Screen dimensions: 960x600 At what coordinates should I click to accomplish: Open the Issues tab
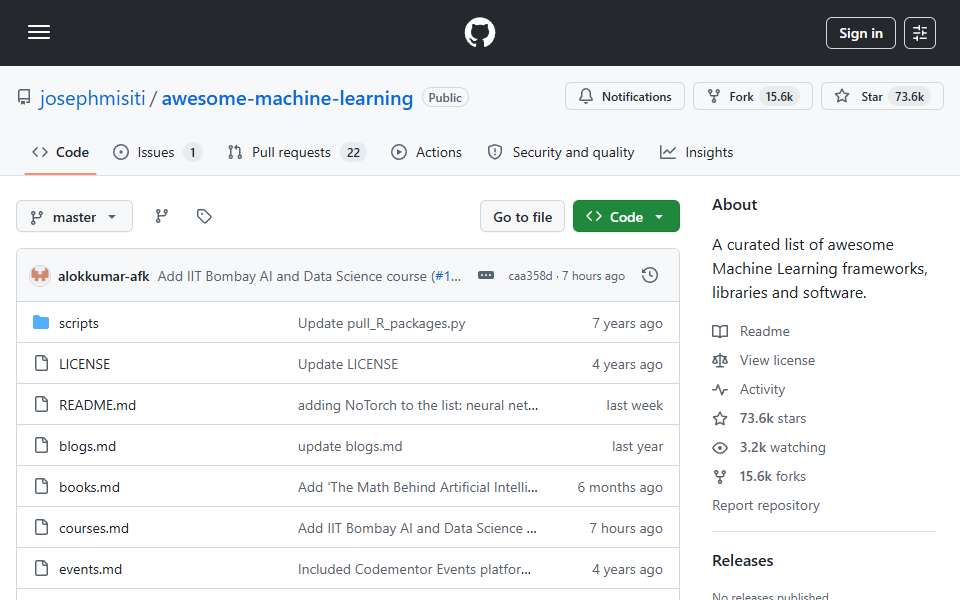coord(157,152)
